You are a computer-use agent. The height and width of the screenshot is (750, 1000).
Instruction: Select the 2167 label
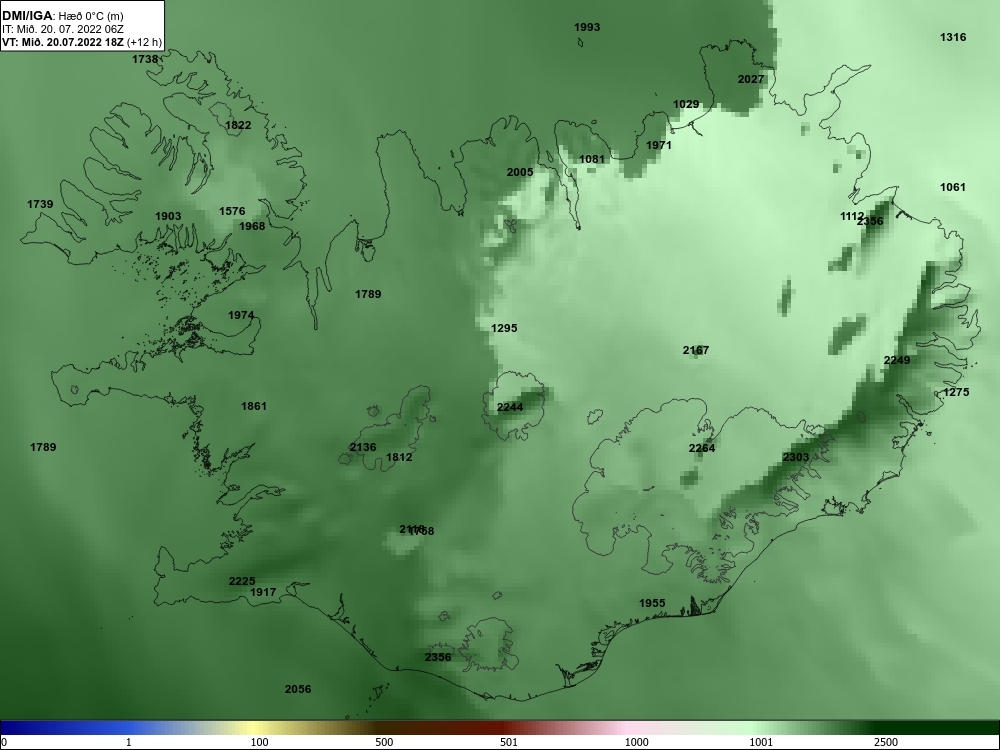[696, 349]
